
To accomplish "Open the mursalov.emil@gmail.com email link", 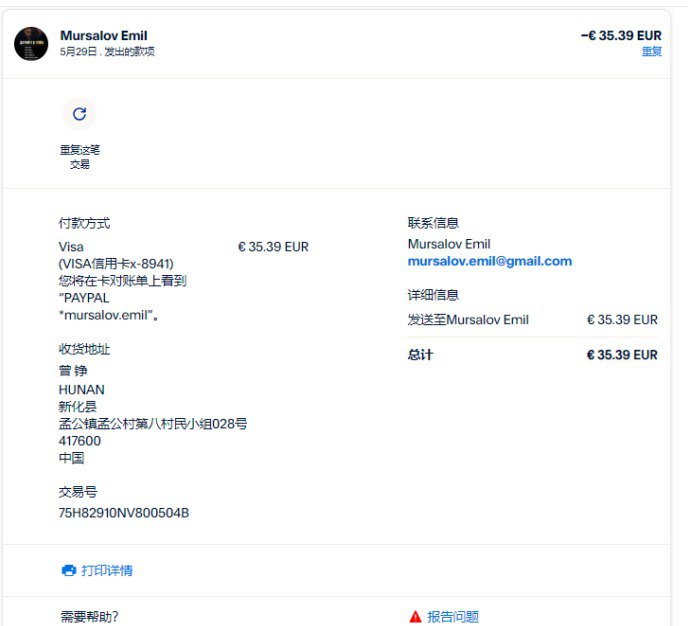I will pos(490,261).
